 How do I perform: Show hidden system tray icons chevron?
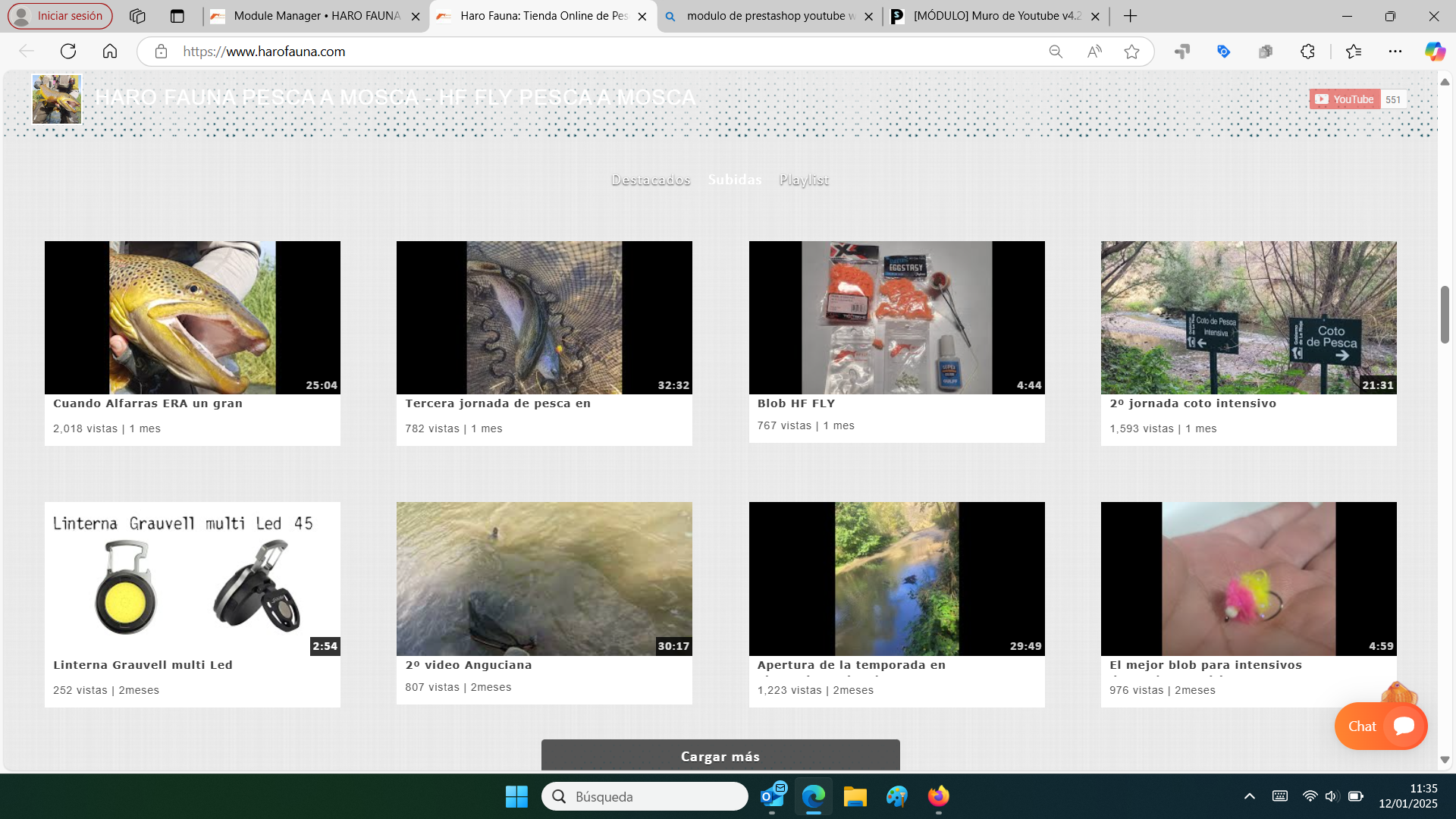click(x=1250, y=796)
